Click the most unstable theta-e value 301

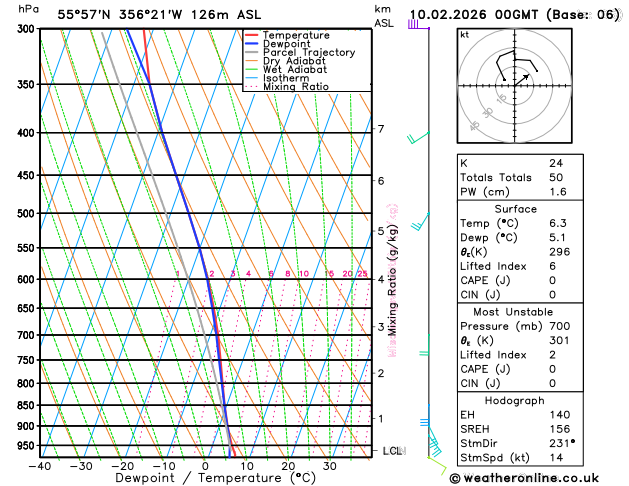coord(559,340)
